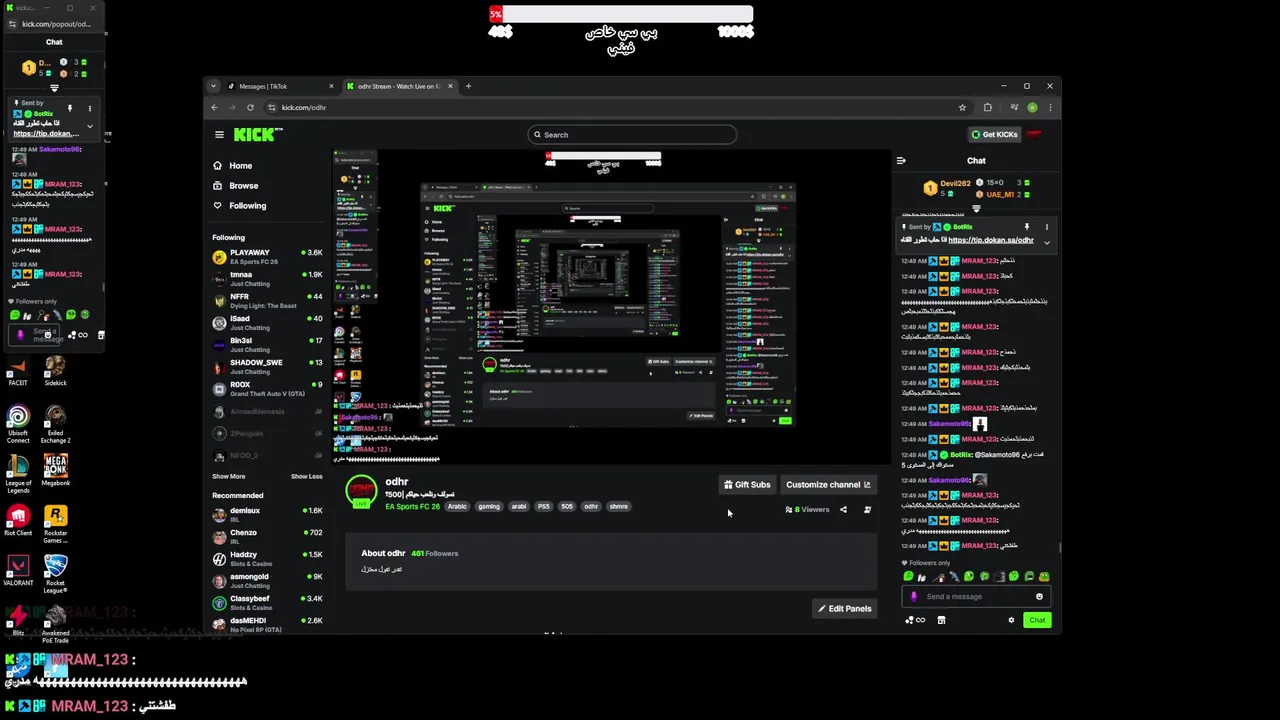
Task: Click the Gift Subs button
Action: pos(747,485)
